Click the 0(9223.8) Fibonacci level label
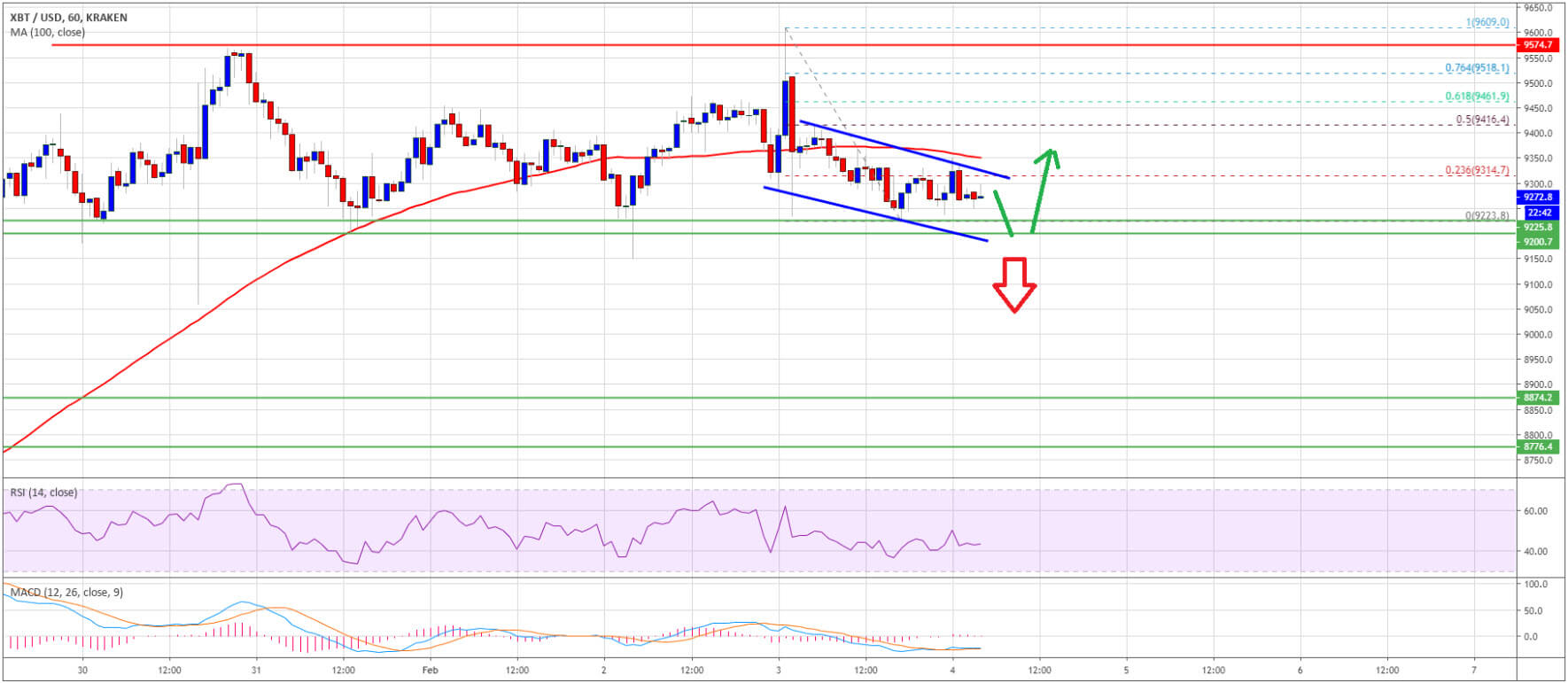 pyautogui.click(x=1486, y=215)
